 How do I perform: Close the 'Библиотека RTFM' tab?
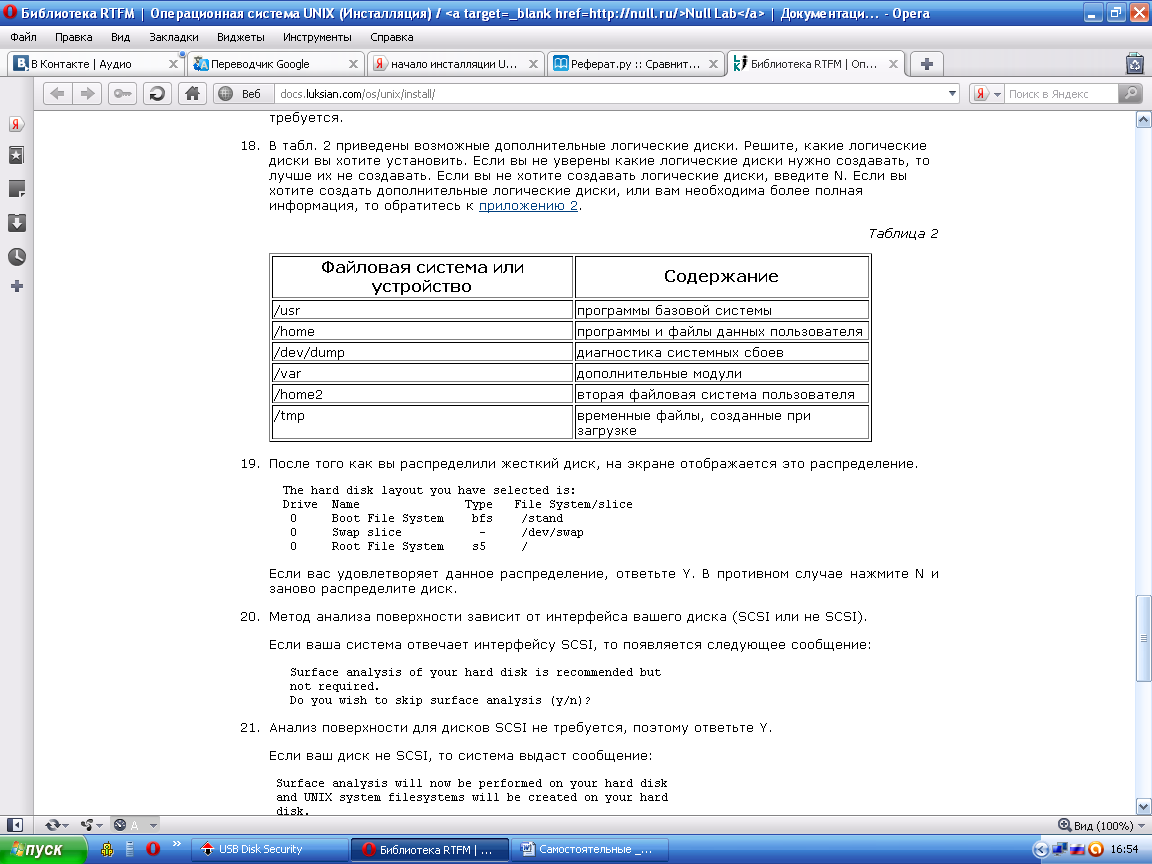pyautogui.click(x=893, y=64)
